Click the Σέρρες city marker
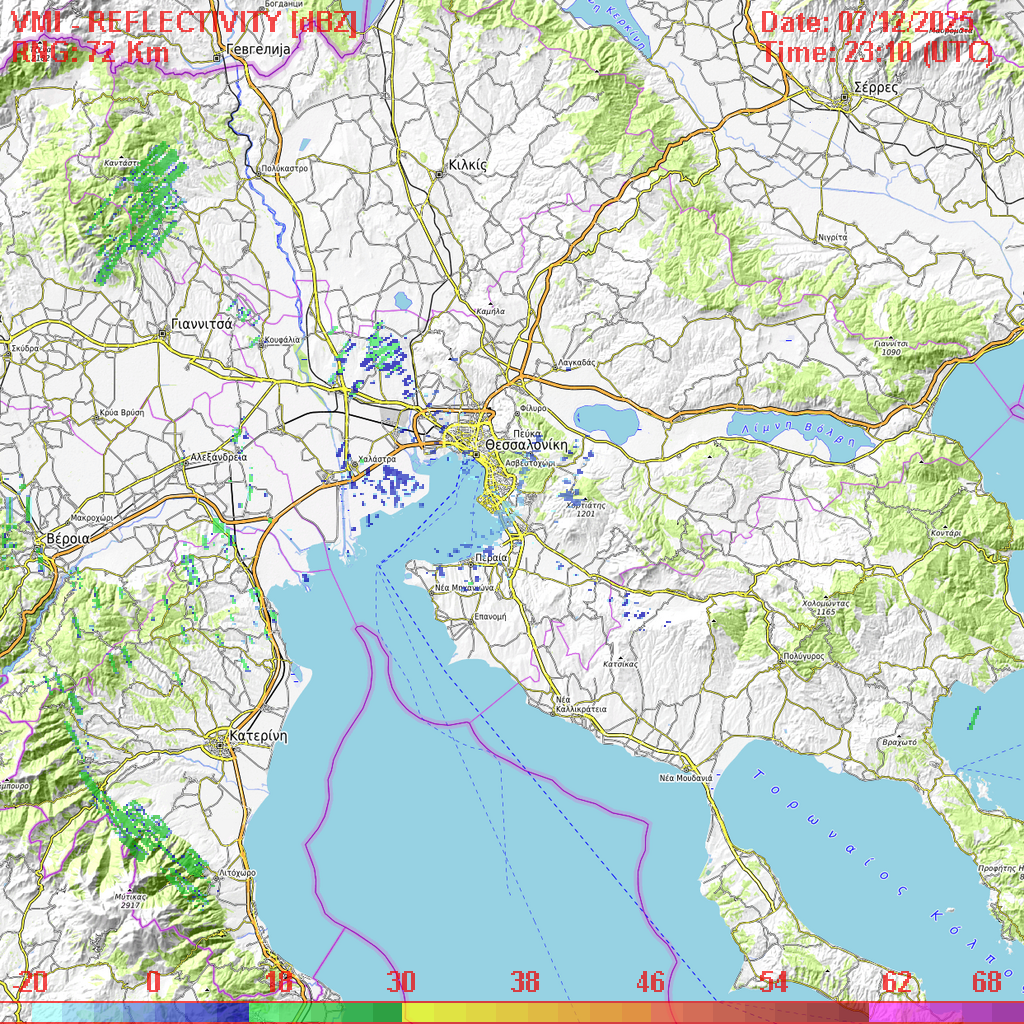1024x1024 pixels. tap(845, 97)
